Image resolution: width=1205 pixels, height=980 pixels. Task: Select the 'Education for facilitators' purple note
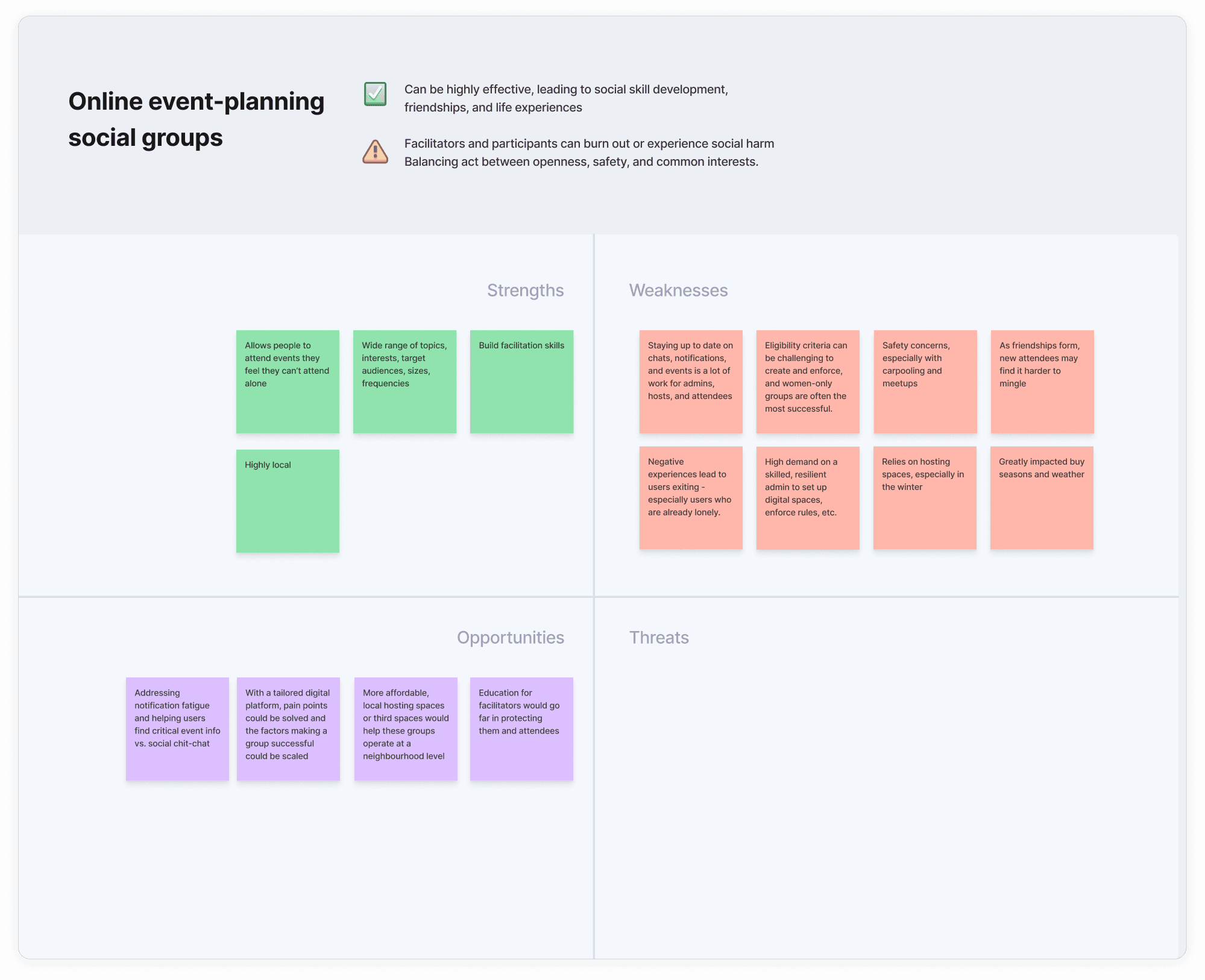coord(521,729)
